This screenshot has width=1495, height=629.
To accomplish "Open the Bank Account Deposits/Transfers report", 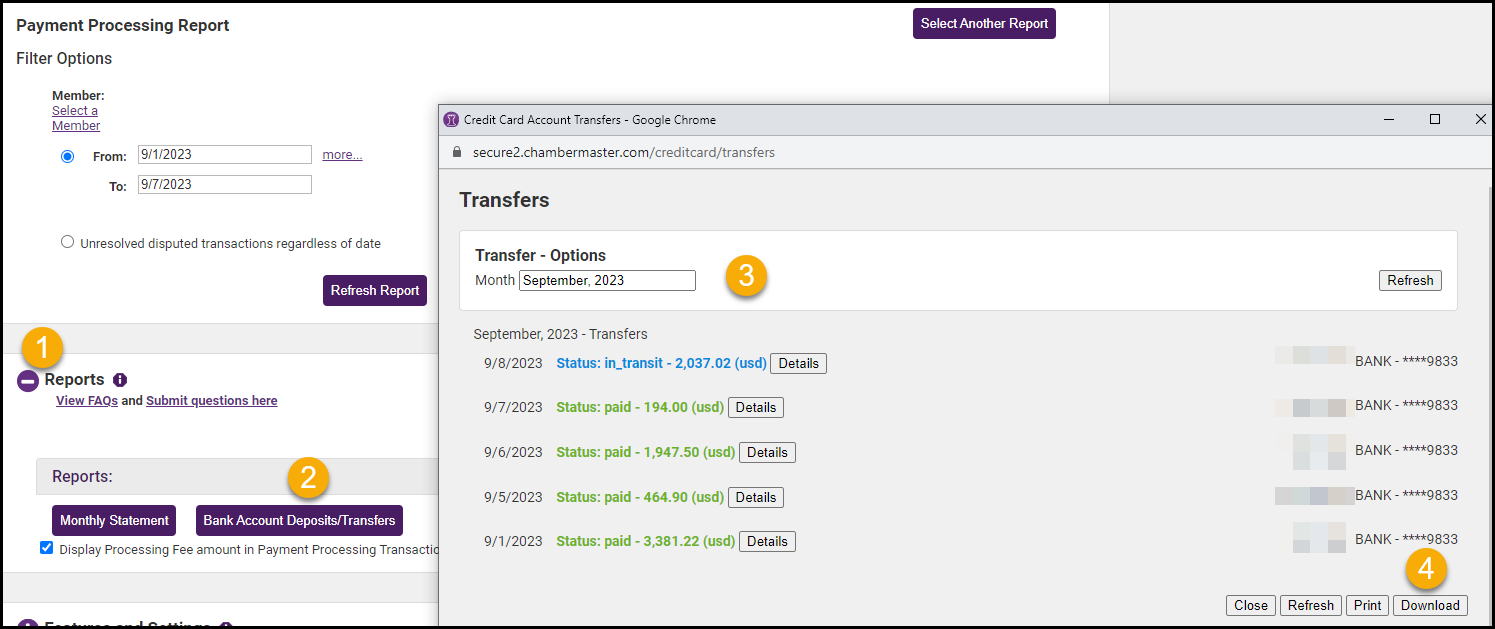I will (x=299, y=520).
